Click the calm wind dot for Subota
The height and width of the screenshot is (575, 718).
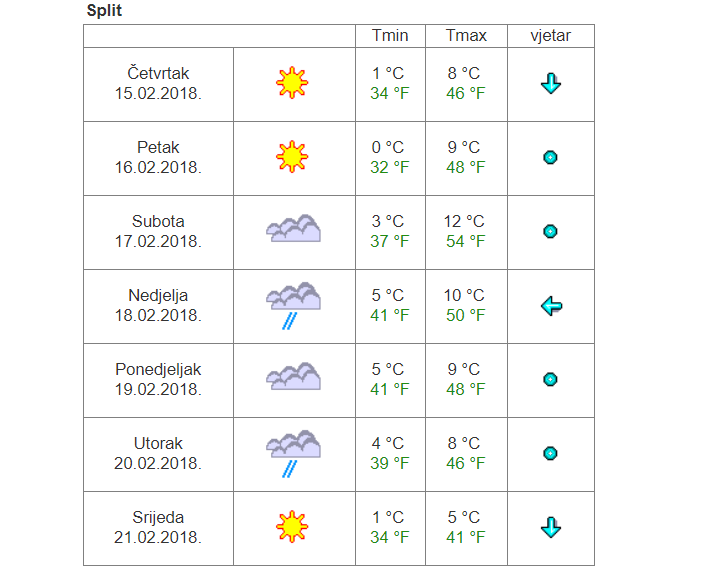(550, 231)
